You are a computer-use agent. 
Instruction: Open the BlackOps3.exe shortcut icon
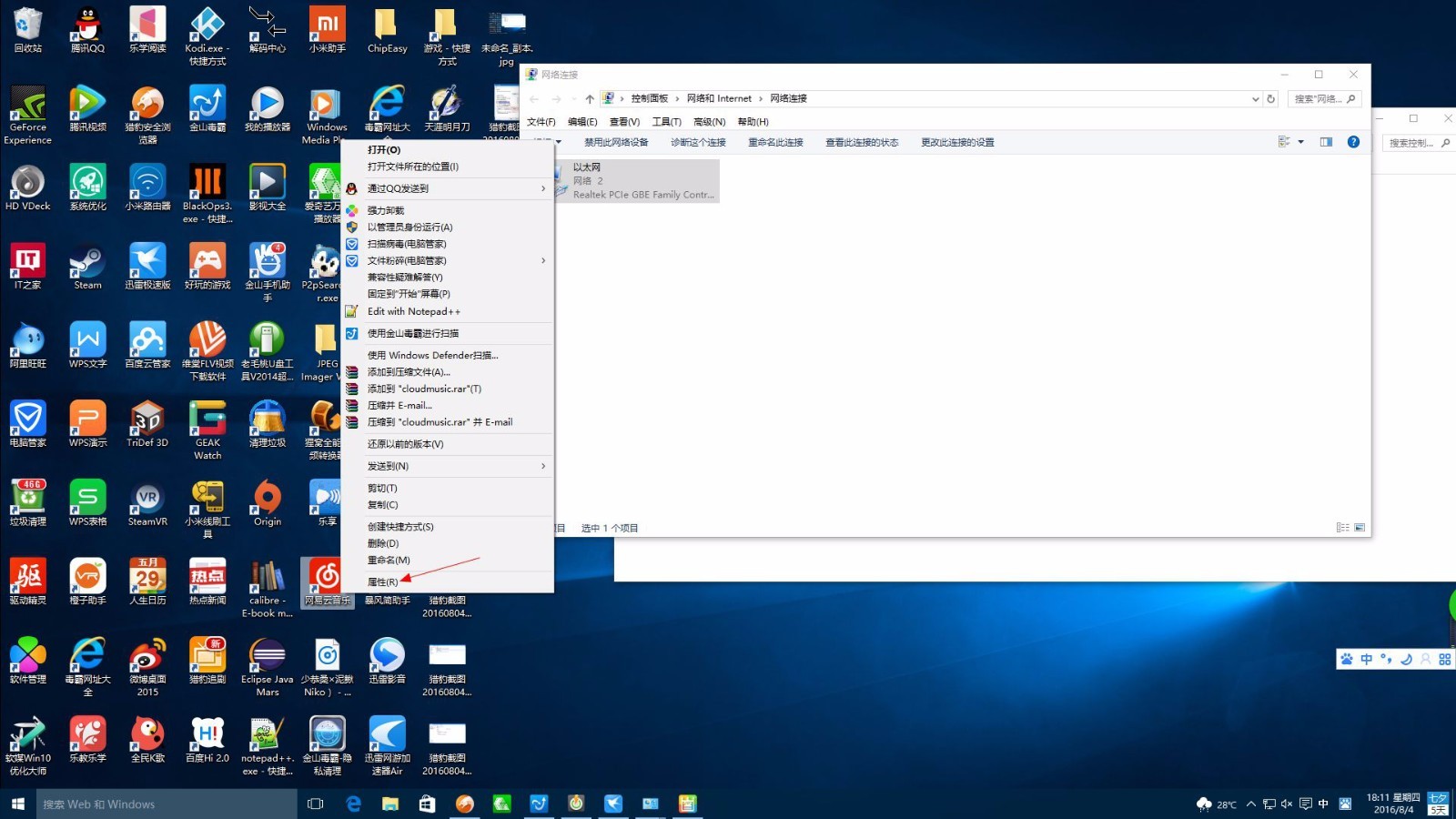pyautogui.click(x=207, y=194)
